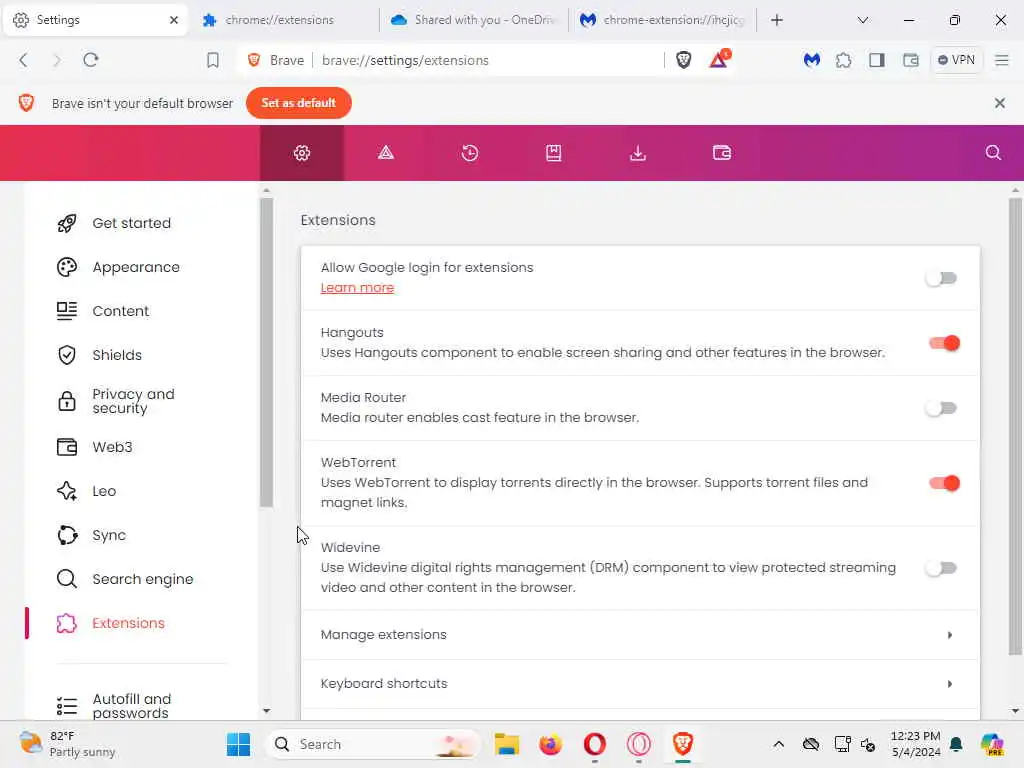Enable the Widevine toggle
The image size is (1024, 768).
pyautogui.click(x=941, y=568)
